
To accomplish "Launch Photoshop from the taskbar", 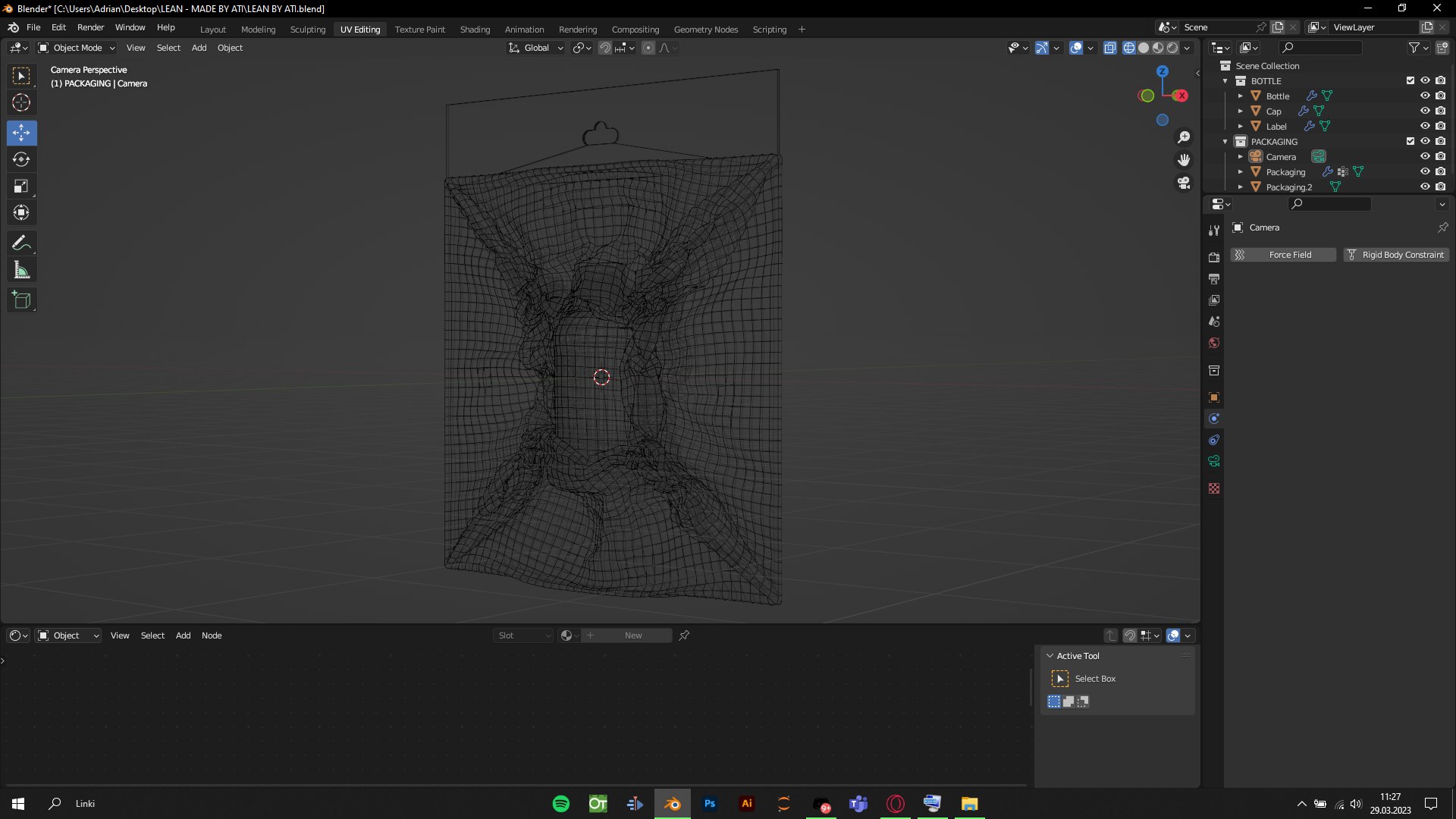I will [x=710, y=804].
